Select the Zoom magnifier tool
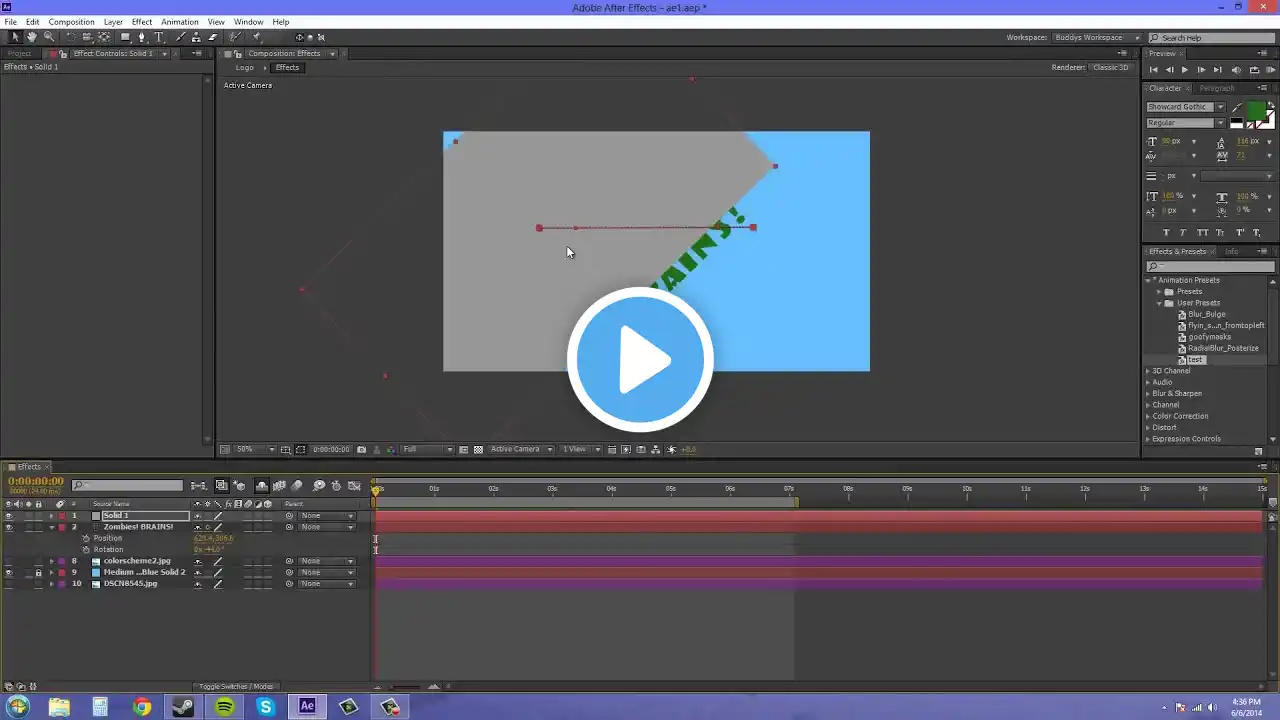Viewport: 1280px width, 720px height. click(x=48, y=37)
